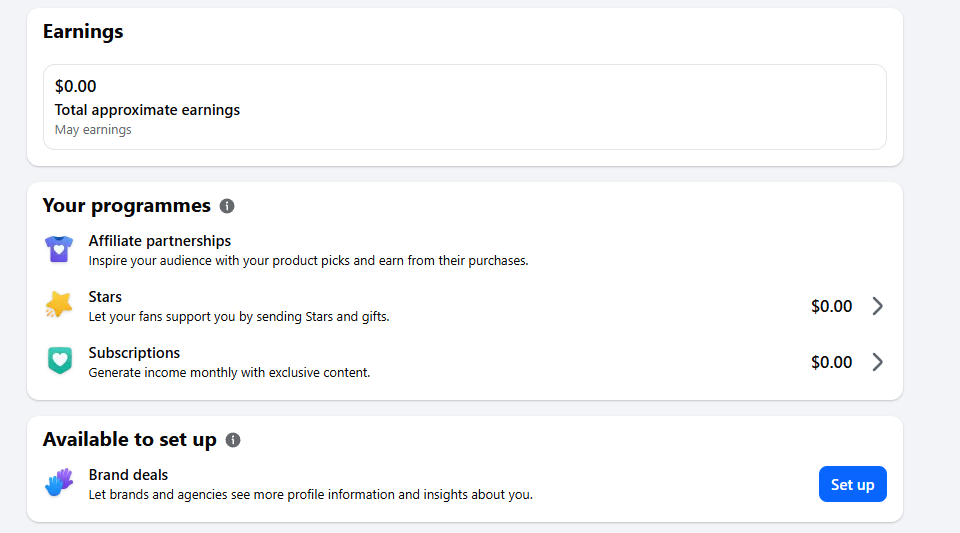
Task: Click the Brand deals hands icon
Action: [x=59, y=483]
